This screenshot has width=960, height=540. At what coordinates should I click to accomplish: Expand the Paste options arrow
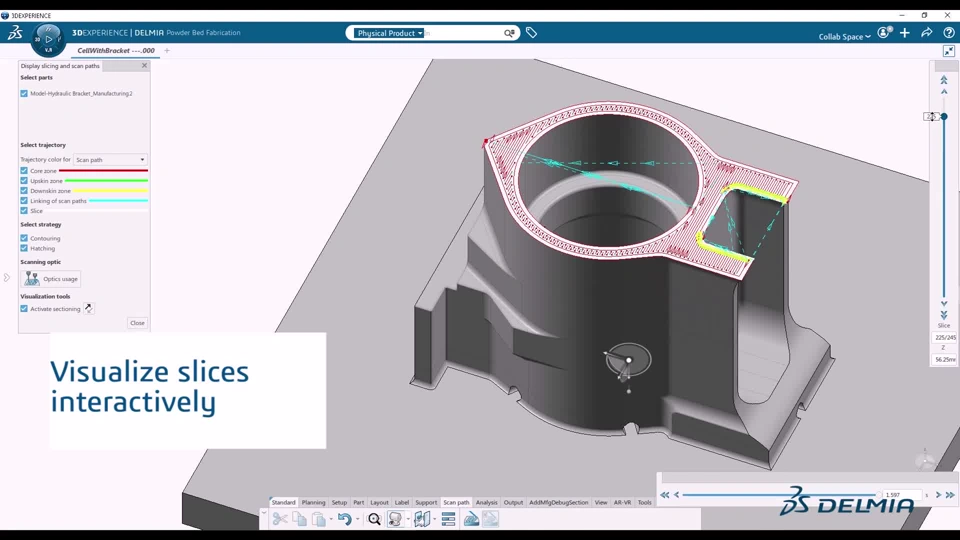point(331,519)
